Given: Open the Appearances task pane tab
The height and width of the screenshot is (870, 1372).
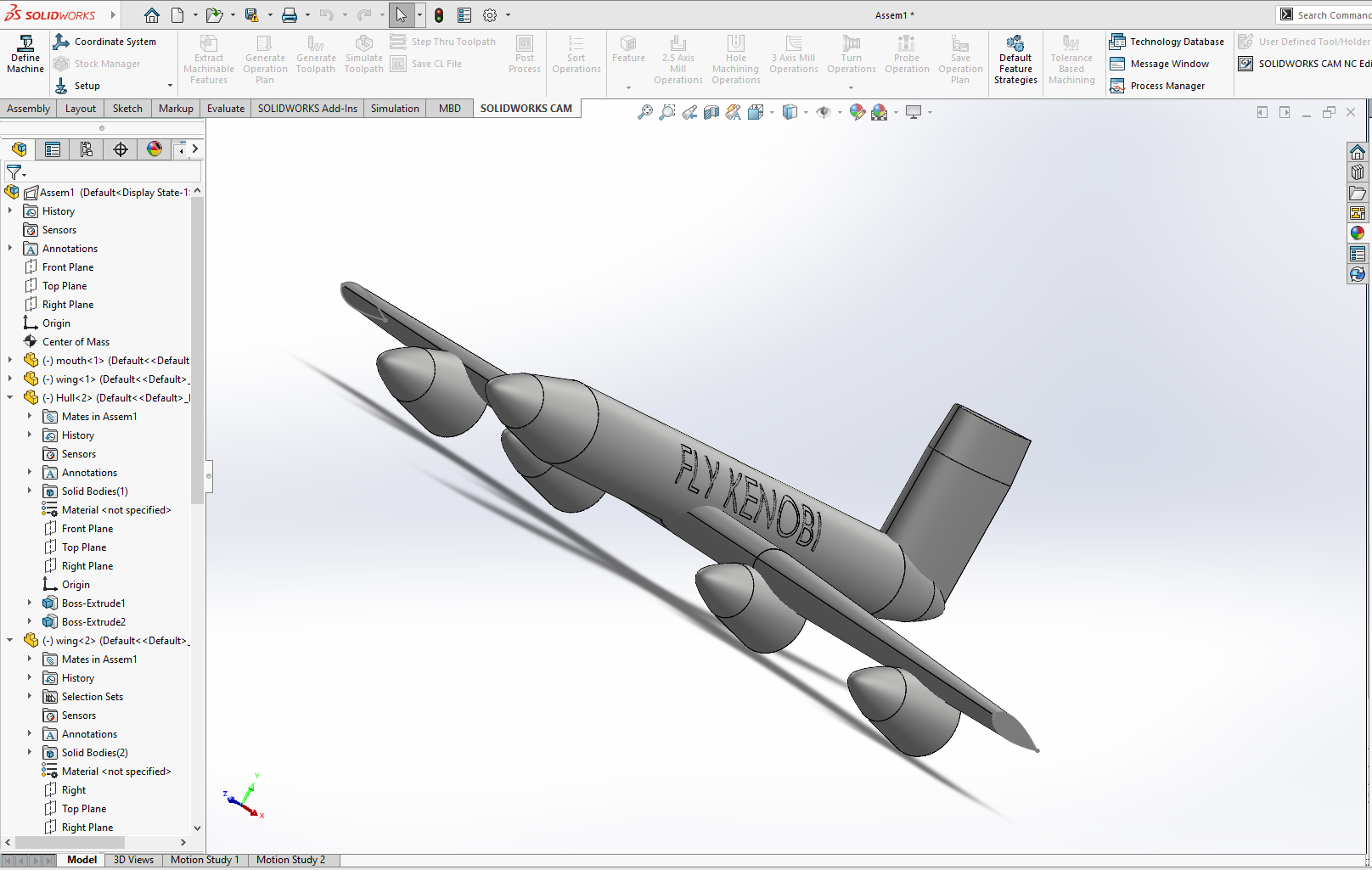Looking at the screenshot, I should coord(1358,233).
